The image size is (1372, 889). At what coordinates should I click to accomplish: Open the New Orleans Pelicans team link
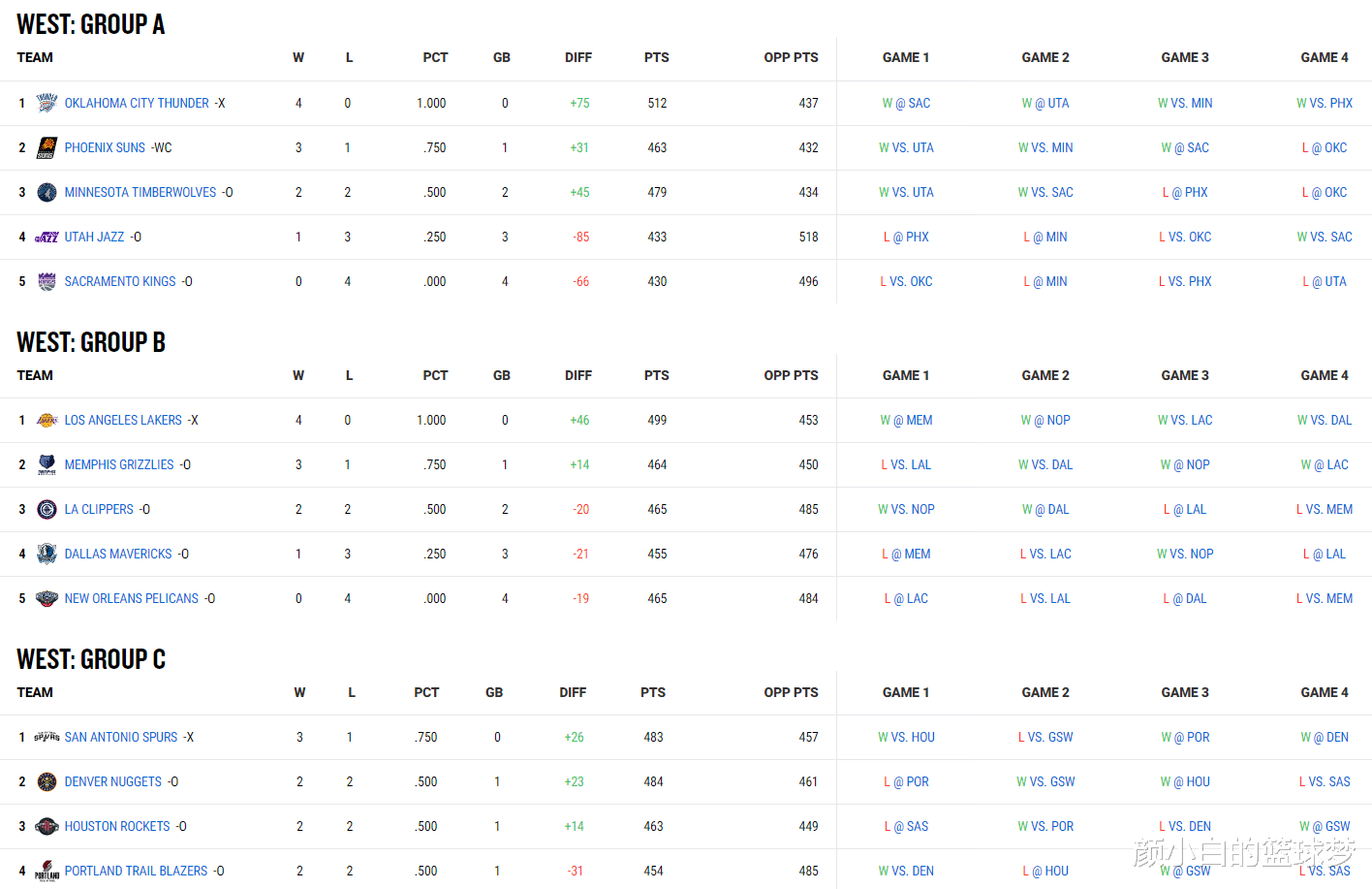click(132, 598)
